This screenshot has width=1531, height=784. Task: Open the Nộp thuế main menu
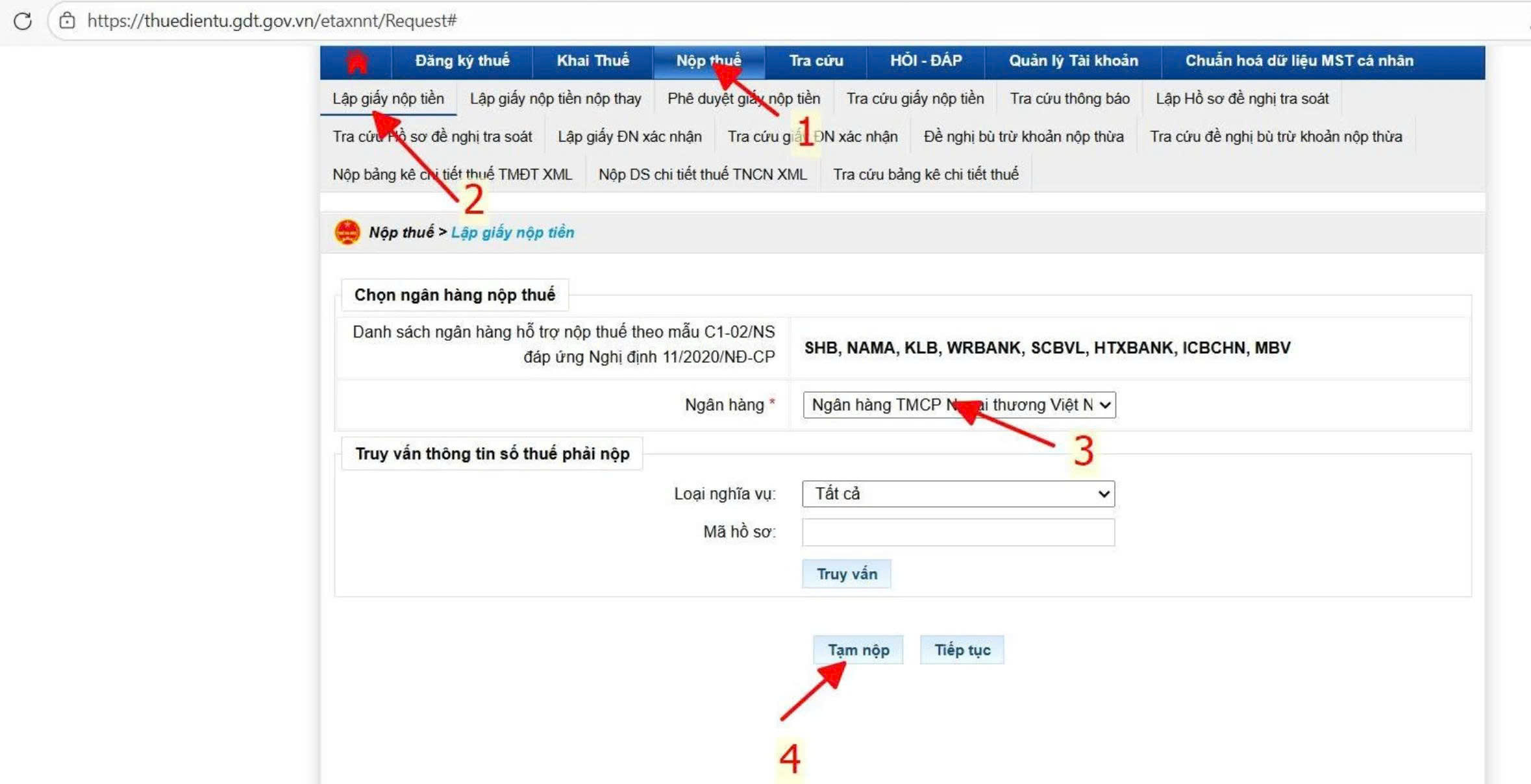(x=708, y=61)
